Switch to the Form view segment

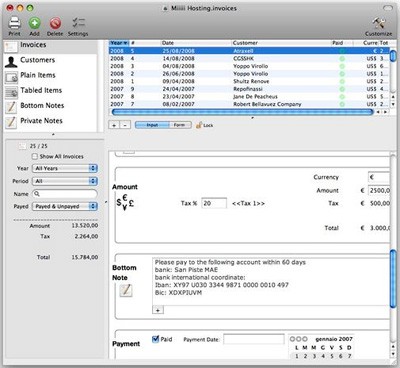pos(180,125)
